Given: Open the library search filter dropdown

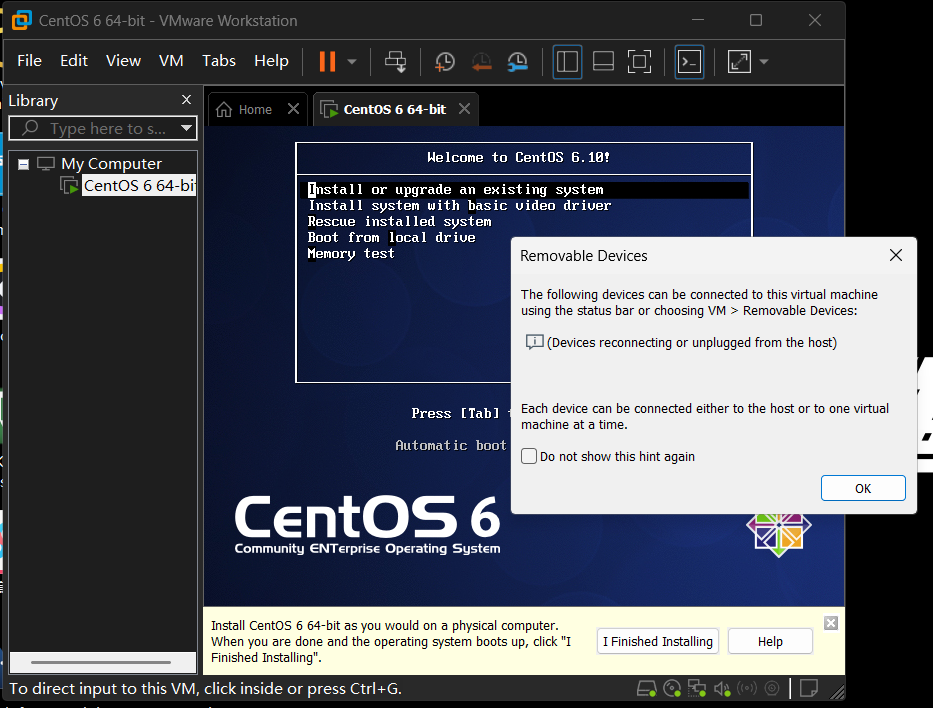Looking at the screenshot, I should (x=186, y=129).
